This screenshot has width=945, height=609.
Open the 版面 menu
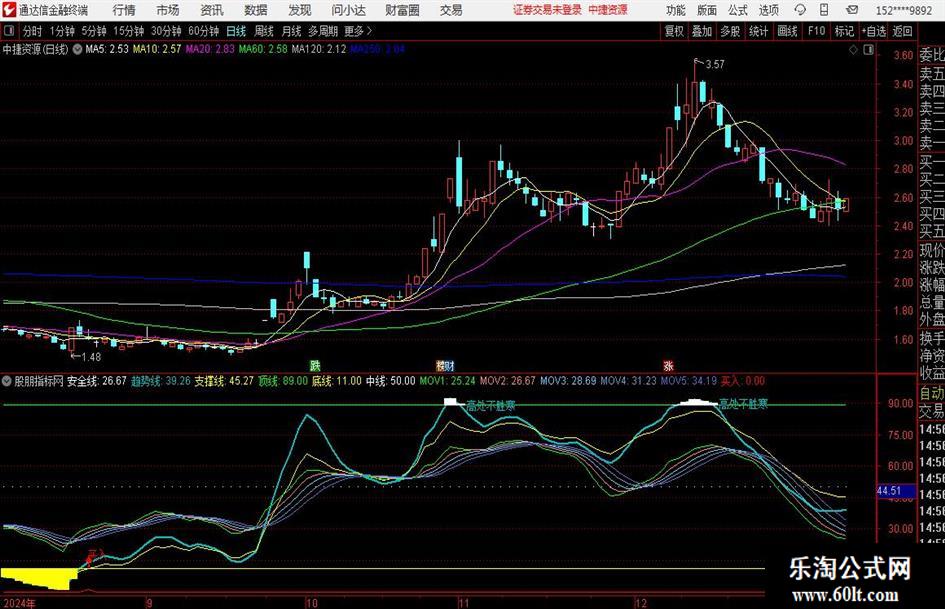(x=706, y=10)
